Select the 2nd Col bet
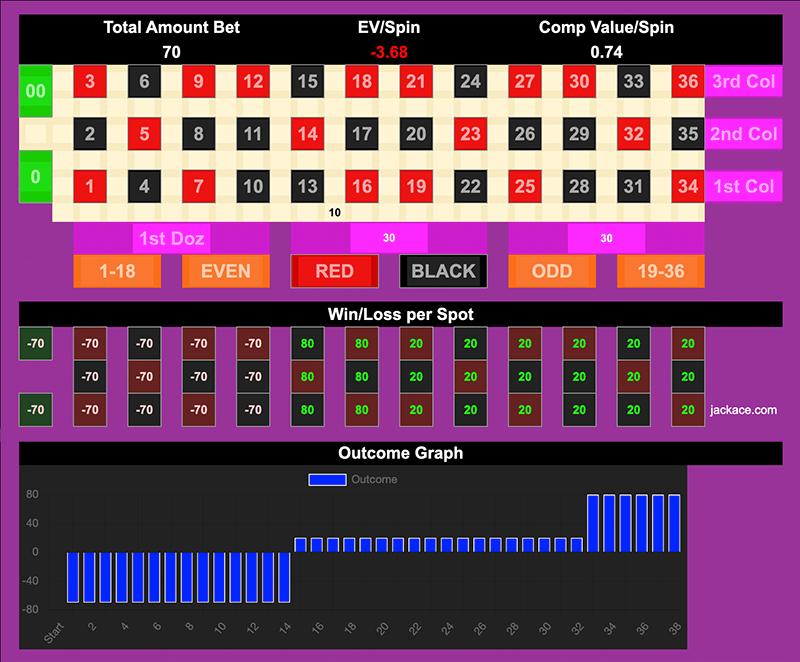Viewport: 800px width, 662px height. point(743,134)
